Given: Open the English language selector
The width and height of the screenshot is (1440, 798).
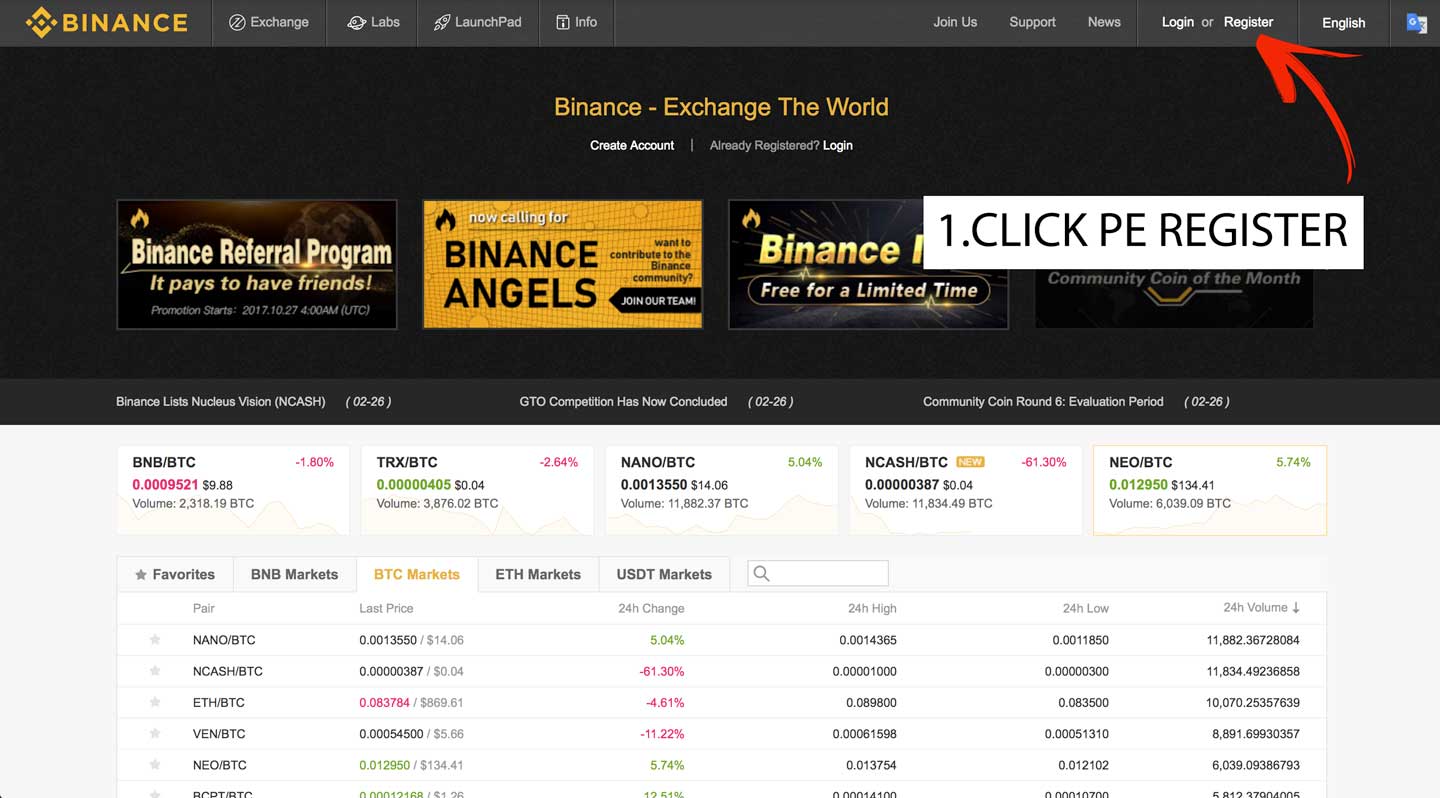Looking at the screenshot, I should (x=1343, y=23).
